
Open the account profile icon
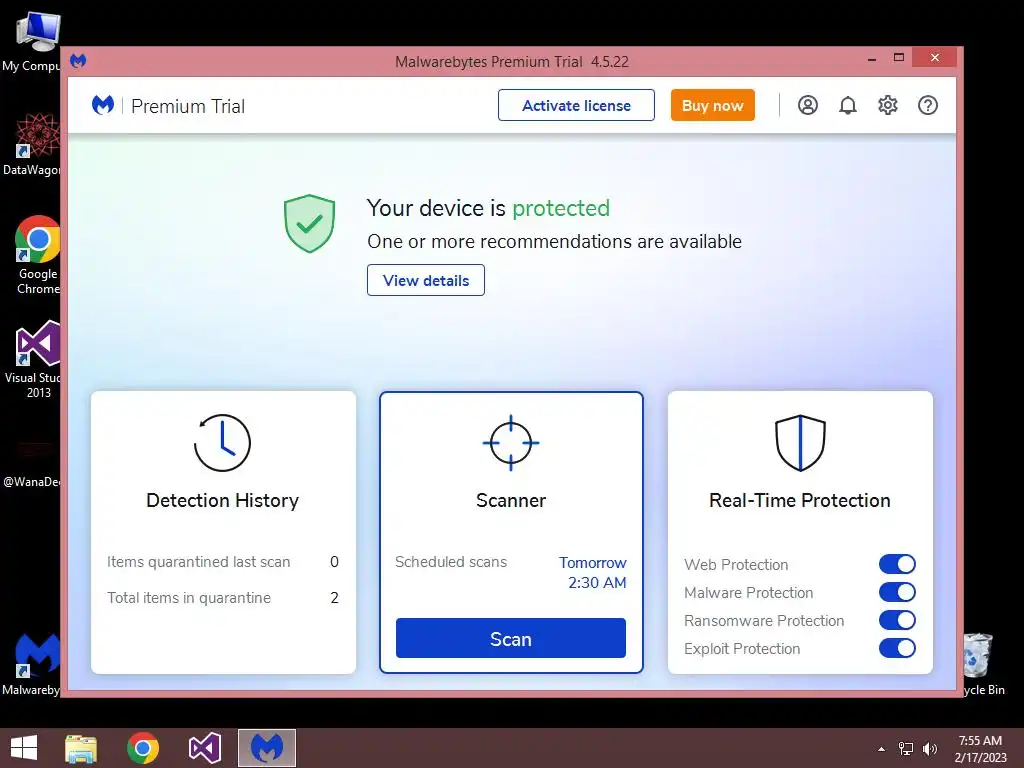[x=807, y=105]
